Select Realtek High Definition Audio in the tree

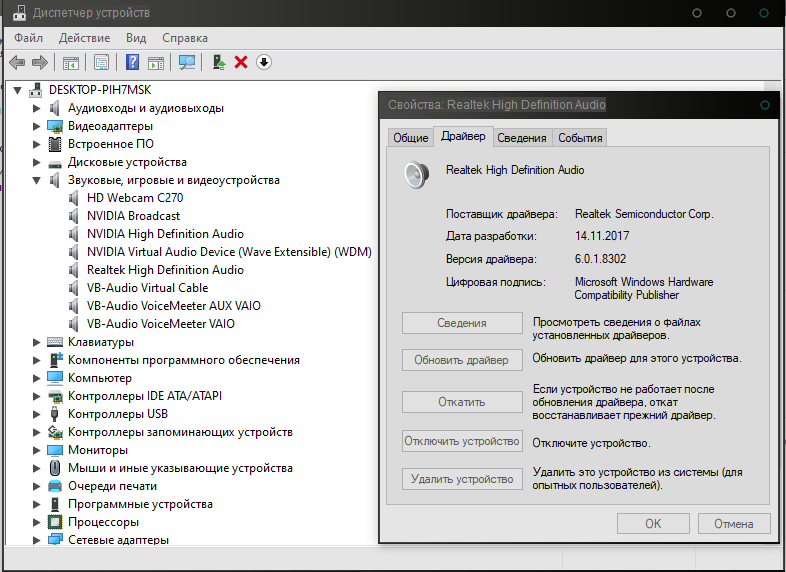(x=165, y=270)
